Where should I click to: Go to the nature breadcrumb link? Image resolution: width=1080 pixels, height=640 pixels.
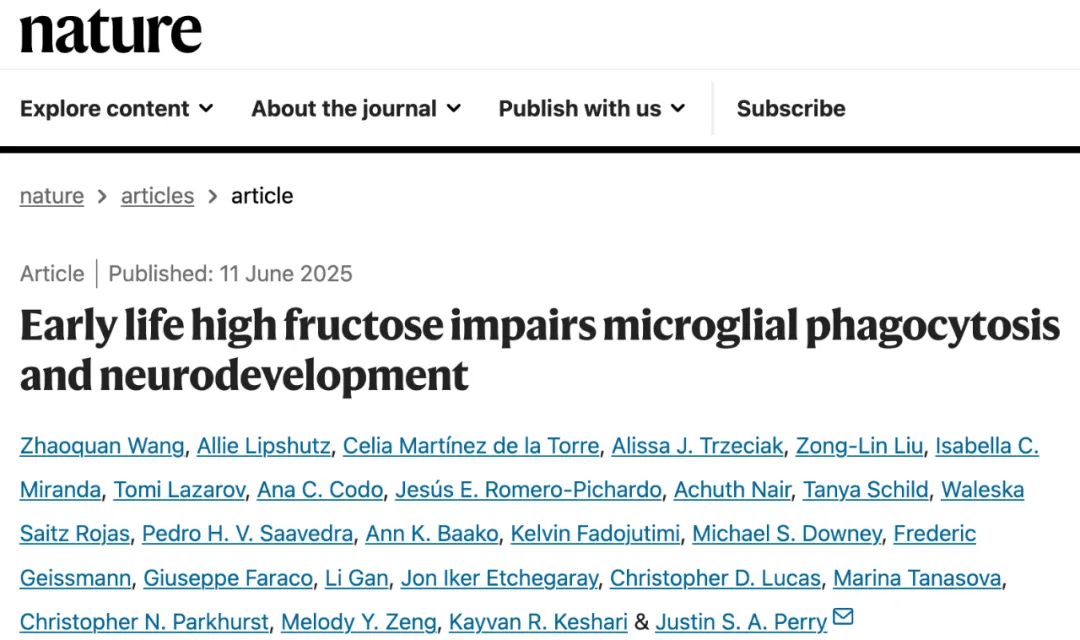point(52,196)
